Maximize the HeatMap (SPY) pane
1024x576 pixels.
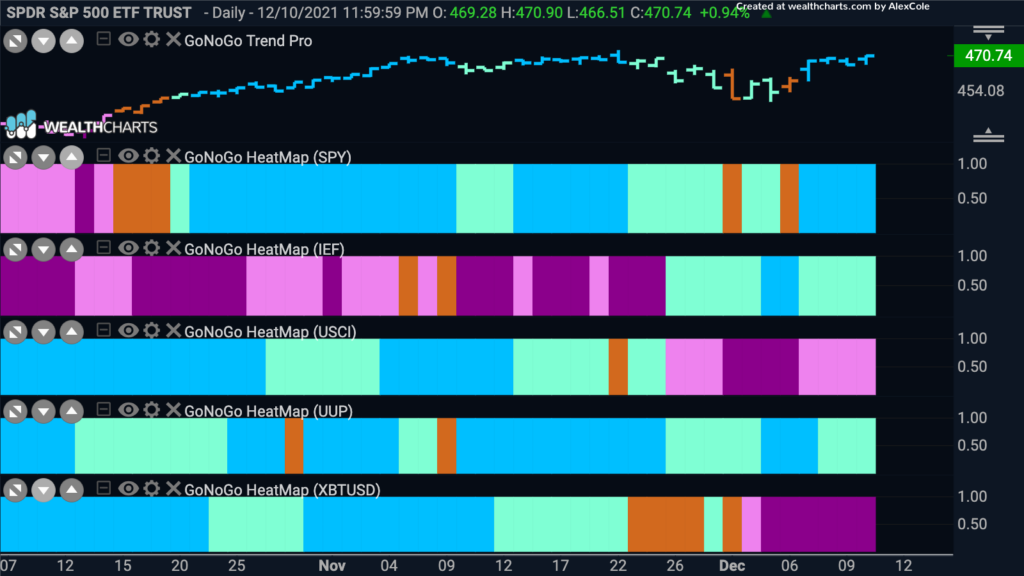click(x=15, y=157)
